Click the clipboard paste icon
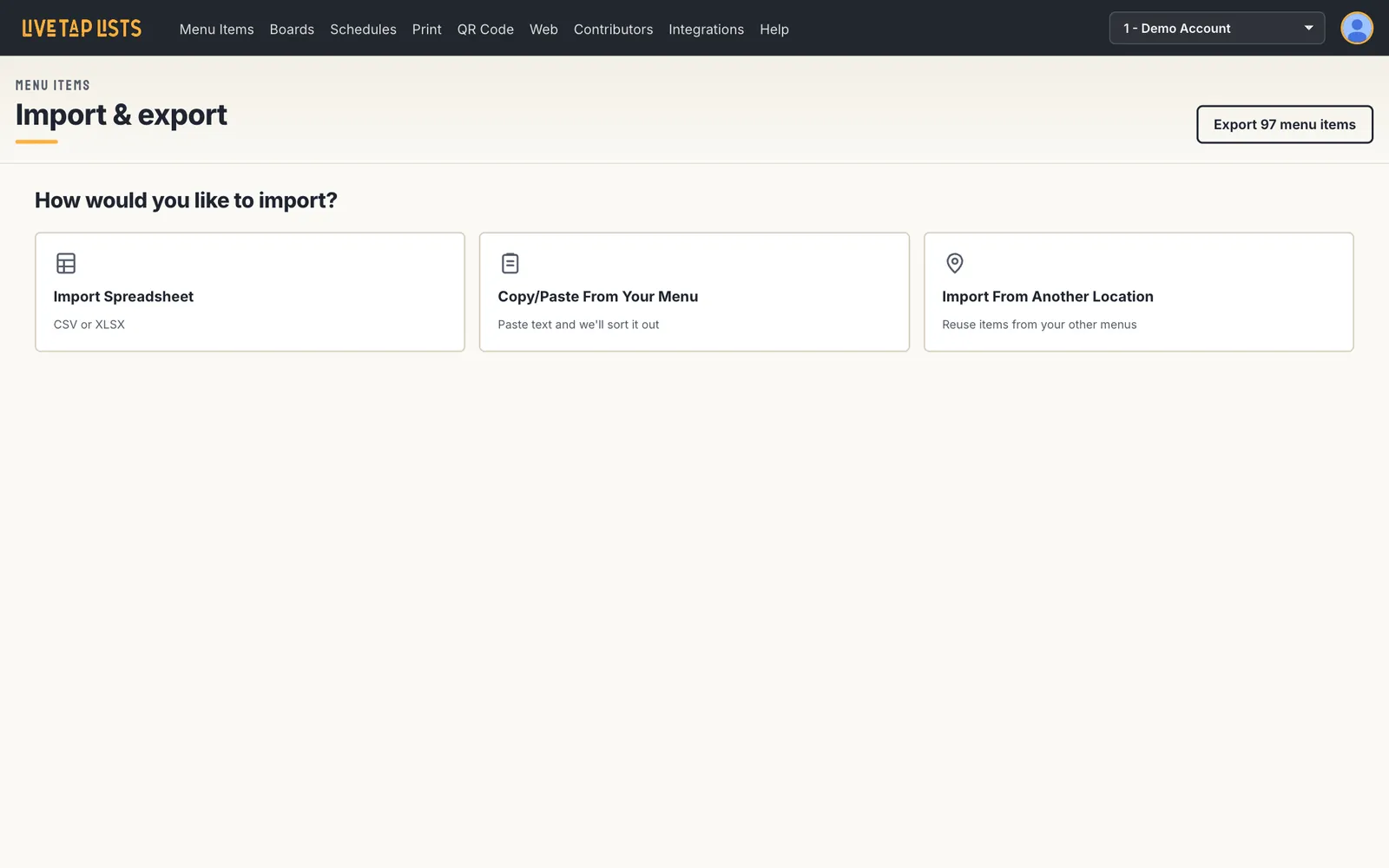Image resolution: width=1389 pixels, height=868 pixels. coord(510,263)
